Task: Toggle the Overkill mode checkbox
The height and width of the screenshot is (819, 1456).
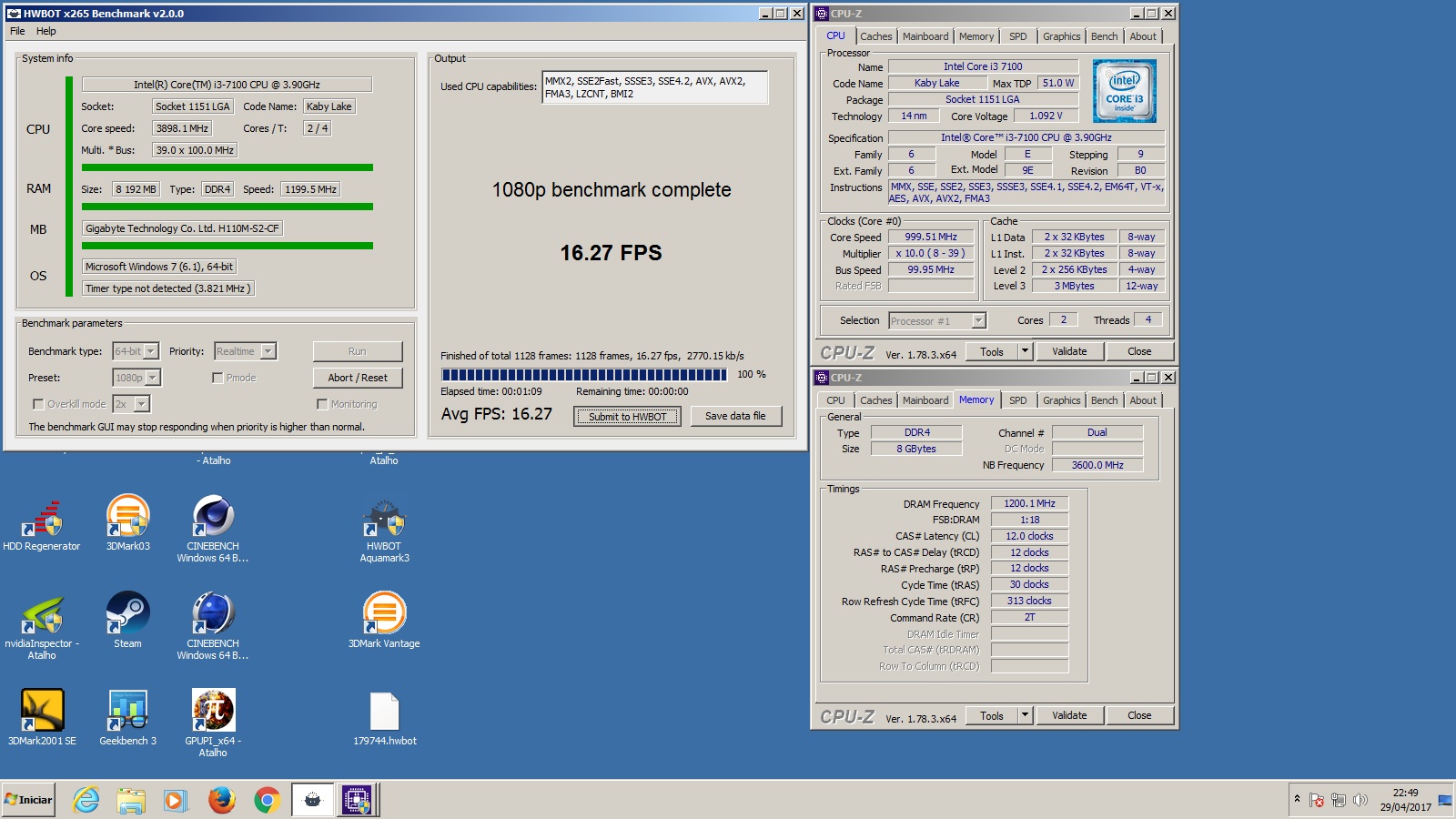Action: point(38,404)
